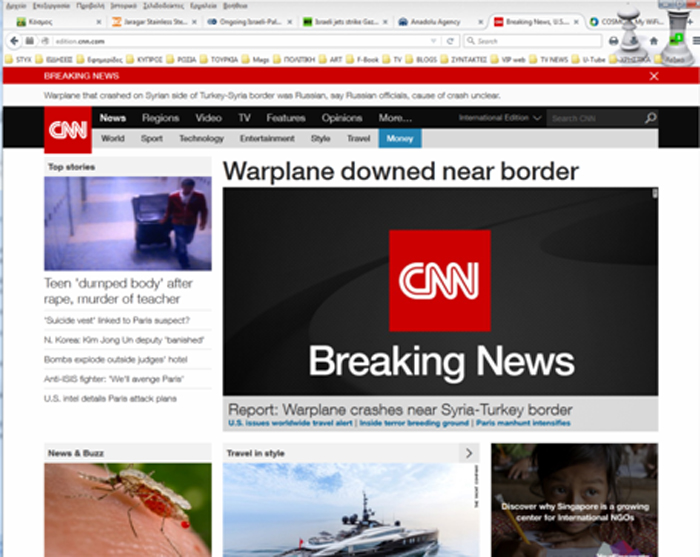This screenshot has width=700, height=557.
Task: Select the Money section tab
Action: 399,139
